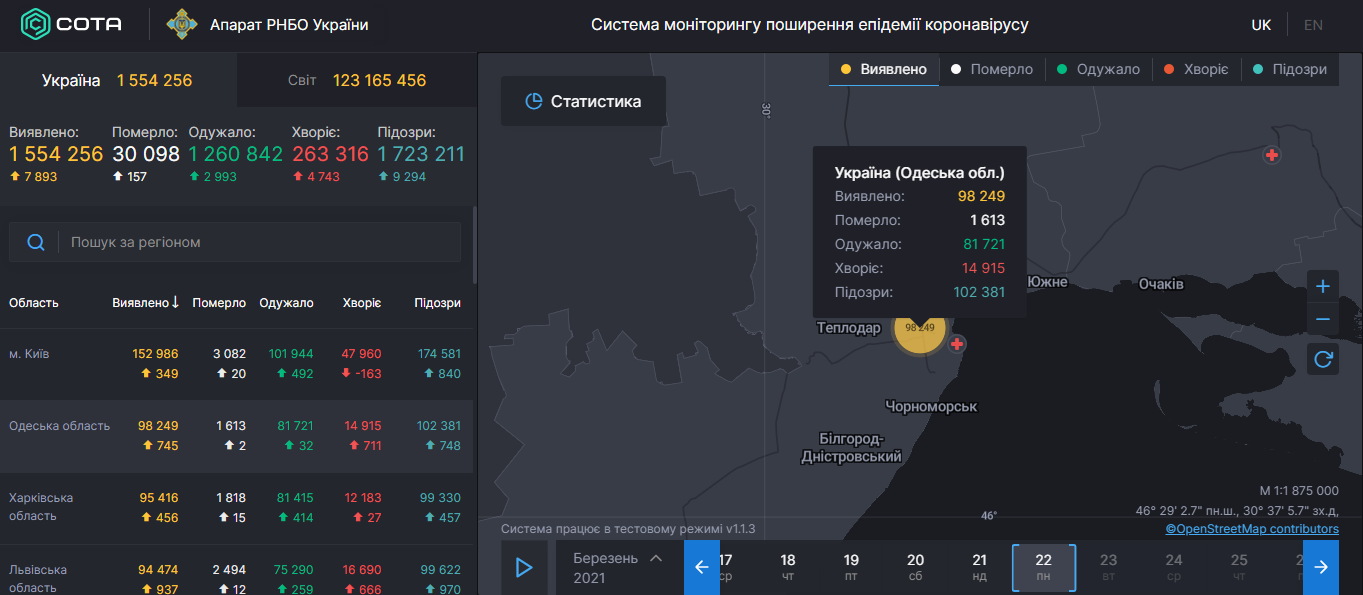Refresh the map with the circular arrow icon
The height and width of the screenshot is (595, 1363).
(x=1322, y=361)
